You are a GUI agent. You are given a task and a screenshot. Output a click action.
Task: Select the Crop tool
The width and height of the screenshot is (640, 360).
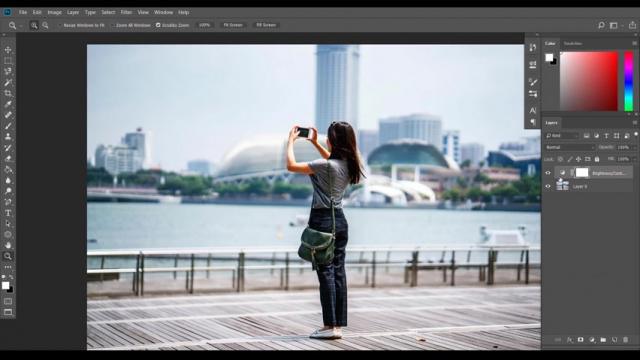pyautogui.click(x=8, y=93)
